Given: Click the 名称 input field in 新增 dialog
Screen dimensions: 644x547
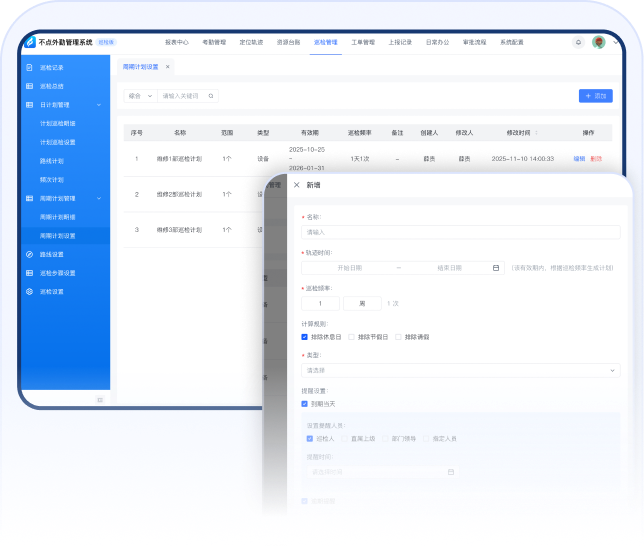Looking at the screenshot, I should point(460,232).
